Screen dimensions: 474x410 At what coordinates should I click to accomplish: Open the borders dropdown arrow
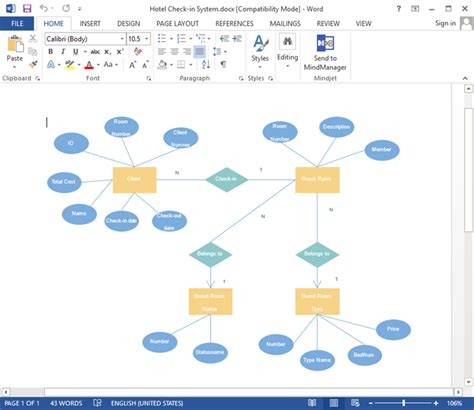click(x=191, y=65)
